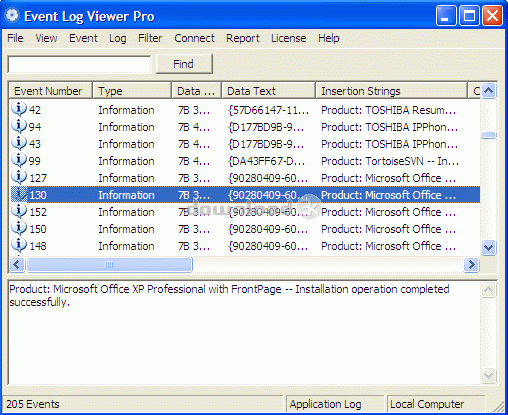Image resolution: width=508 pixels, height=415 pixels.
Task: Click the horizontal scrollbar thumb
Action: point(109,265)
